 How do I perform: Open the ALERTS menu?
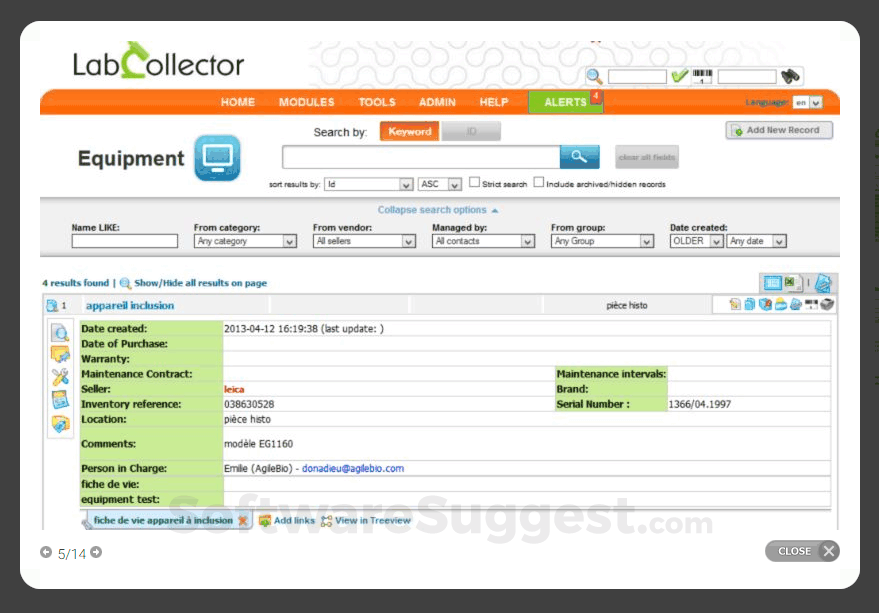565,101
